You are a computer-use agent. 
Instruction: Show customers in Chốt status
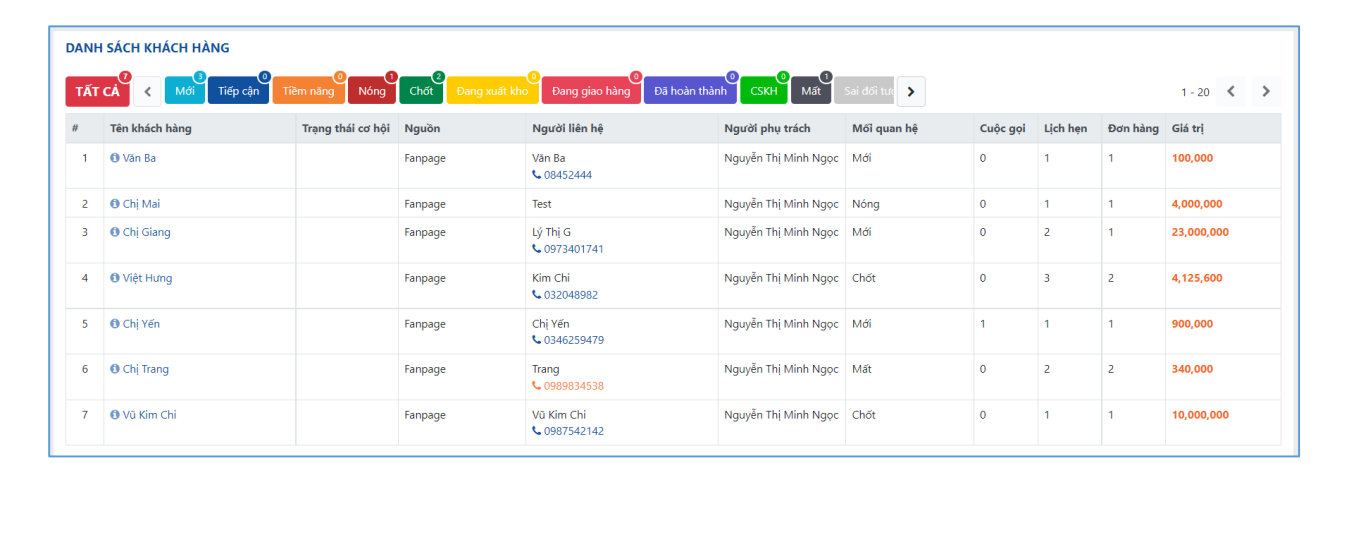click(421, 91)
